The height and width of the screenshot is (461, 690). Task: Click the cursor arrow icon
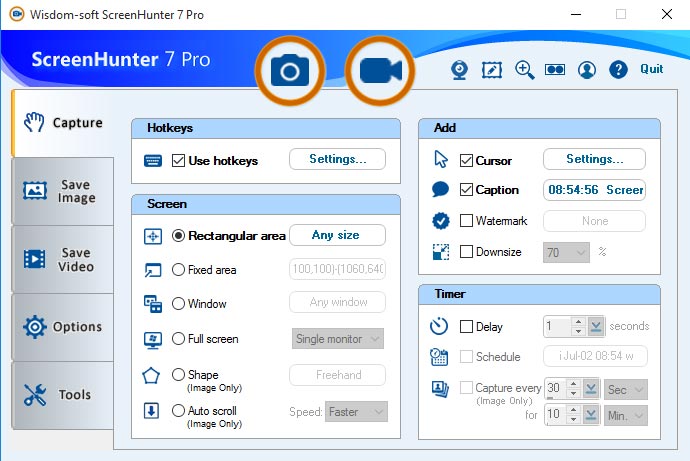[x=440, y=159]
